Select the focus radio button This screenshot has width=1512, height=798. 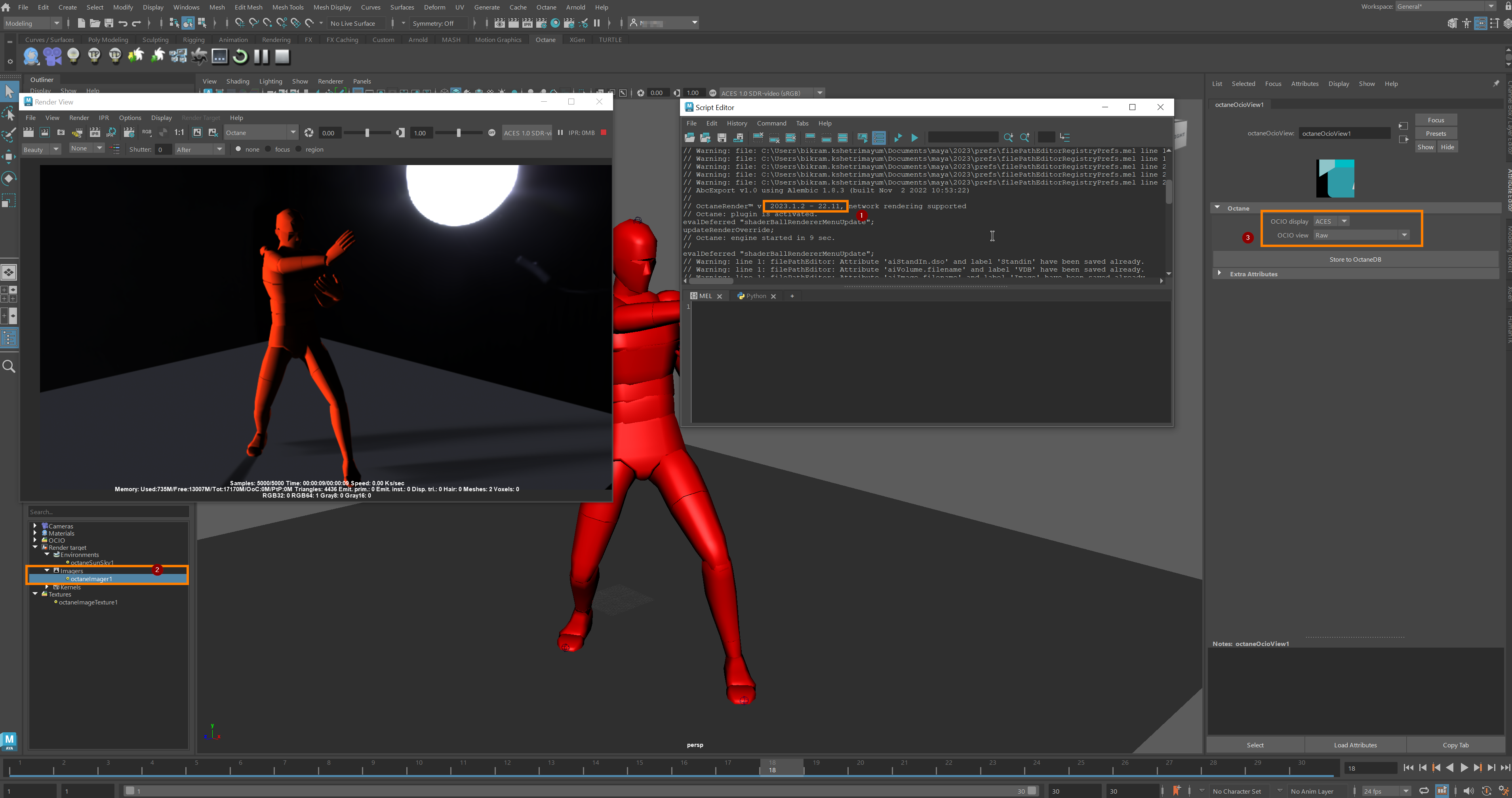click(268, 149)
